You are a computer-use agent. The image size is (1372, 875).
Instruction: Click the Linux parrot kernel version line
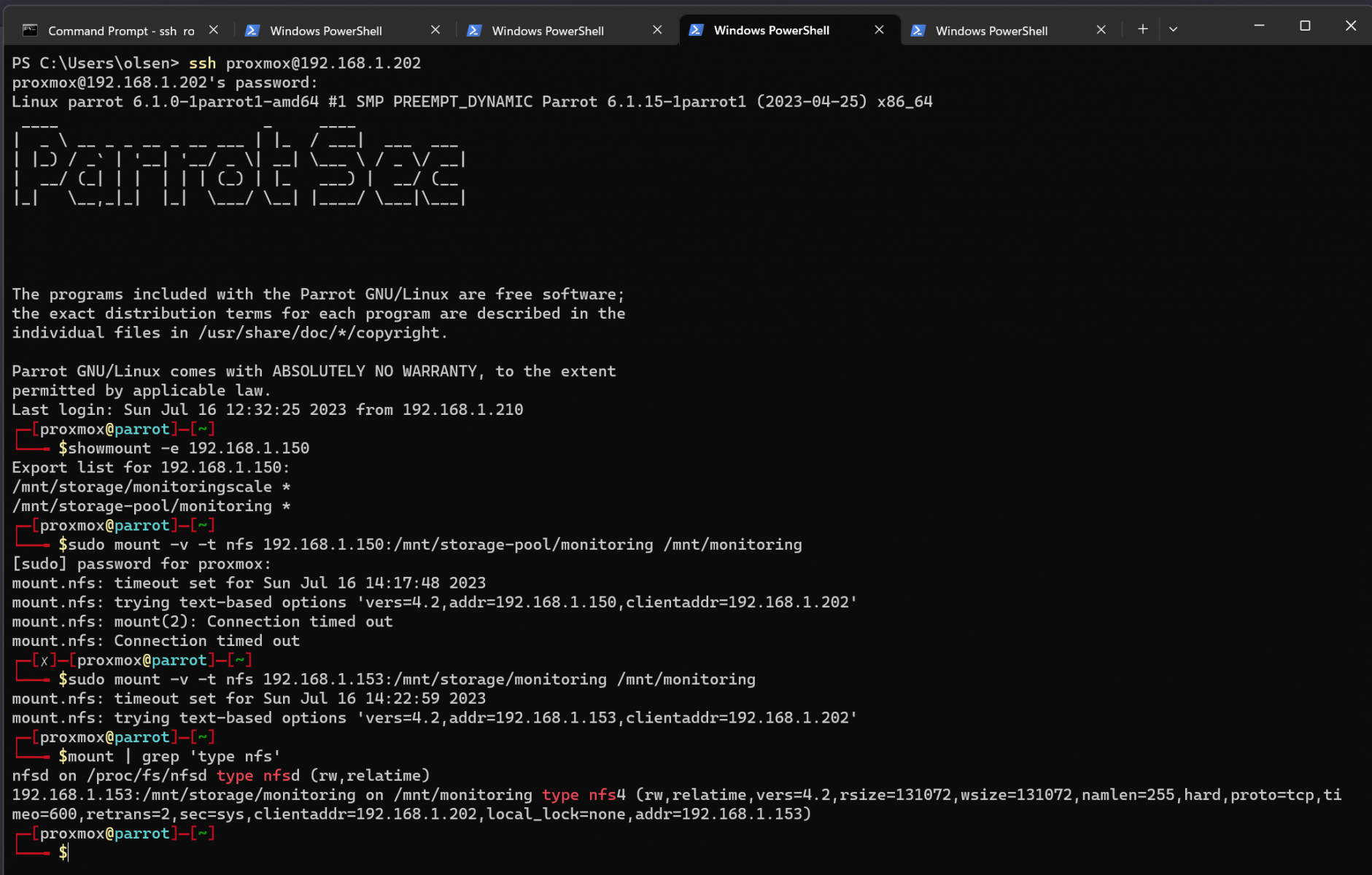tap(473, 102)
